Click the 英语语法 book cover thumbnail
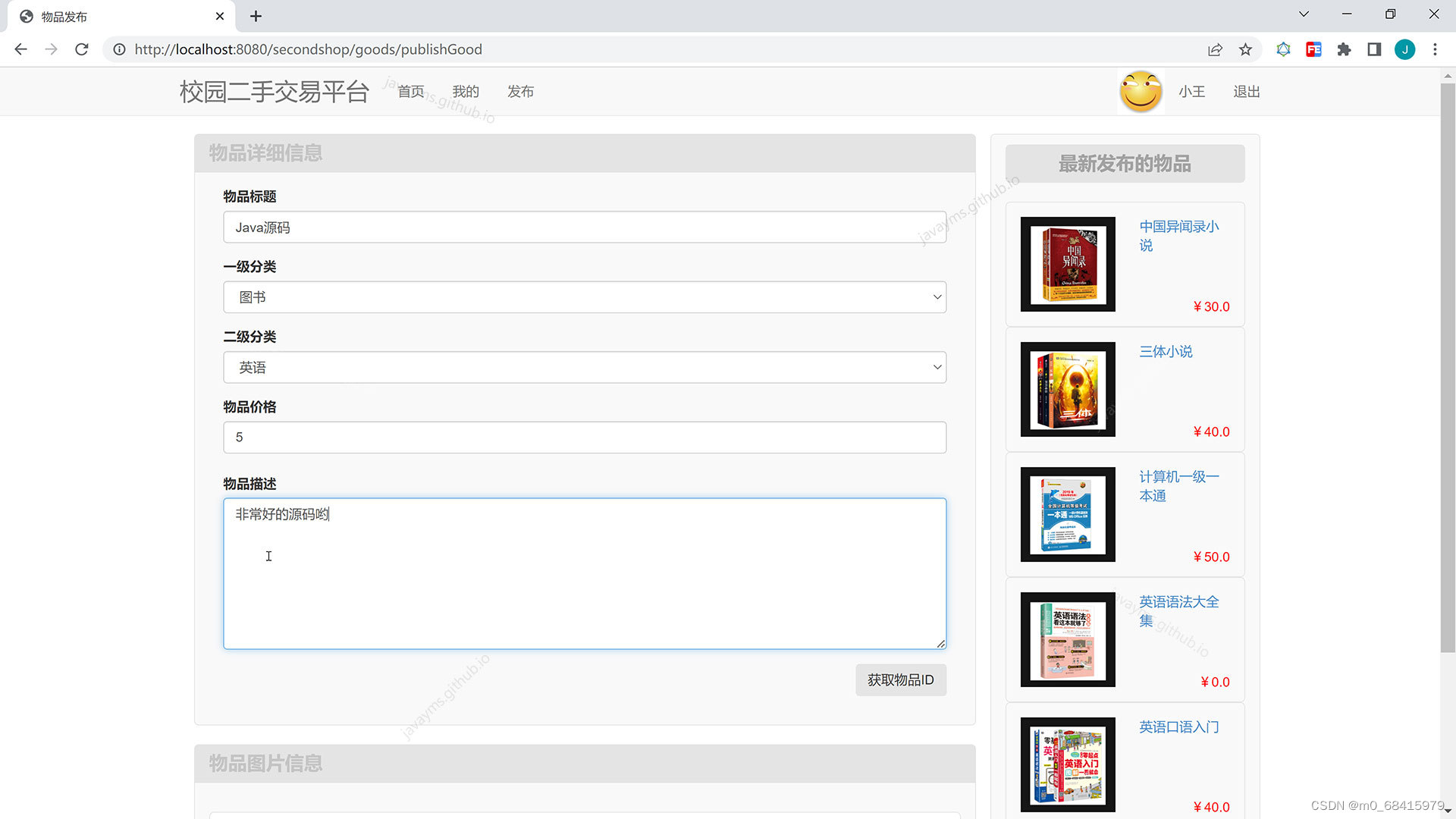Viewport: 1456px width, 819px height. click(1068, 639)
